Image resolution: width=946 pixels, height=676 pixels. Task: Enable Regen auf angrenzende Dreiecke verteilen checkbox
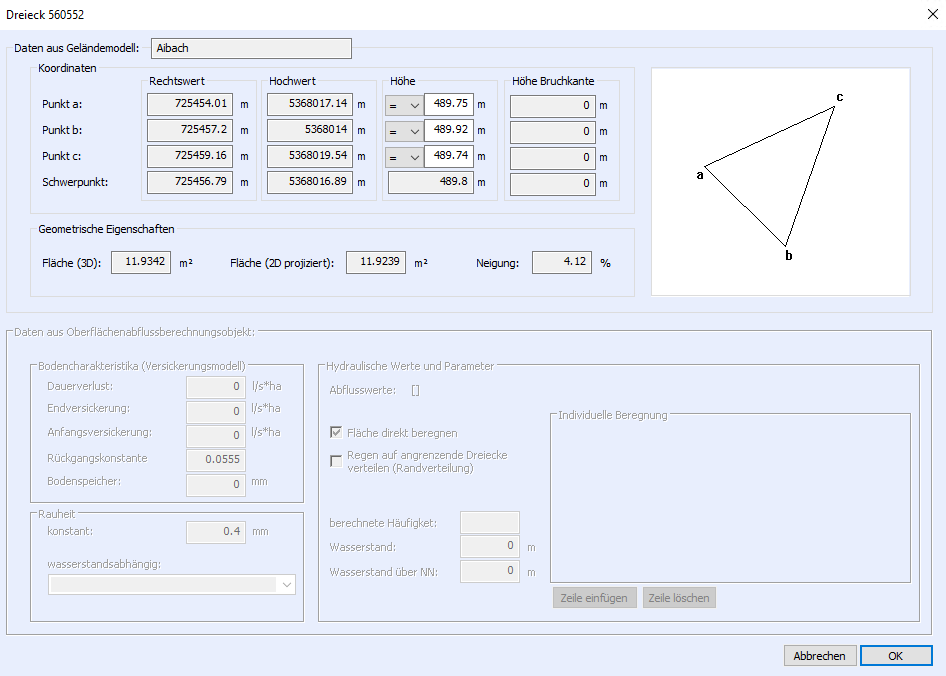click(x=337, y=461)
